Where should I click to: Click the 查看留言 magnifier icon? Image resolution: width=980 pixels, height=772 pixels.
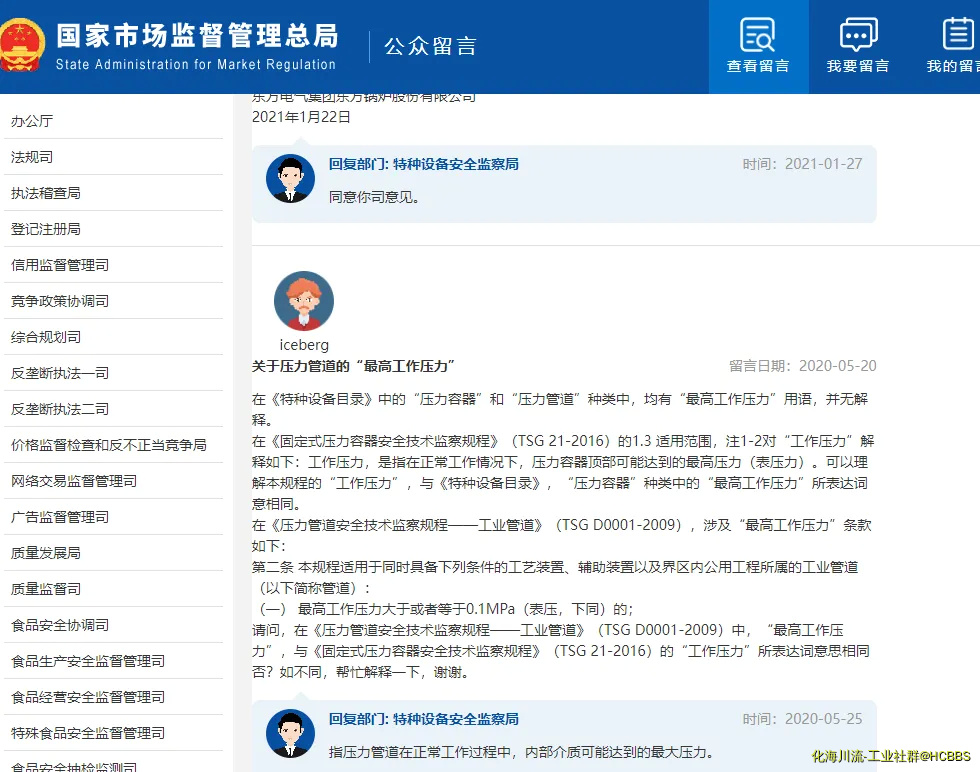pos(757,35)
